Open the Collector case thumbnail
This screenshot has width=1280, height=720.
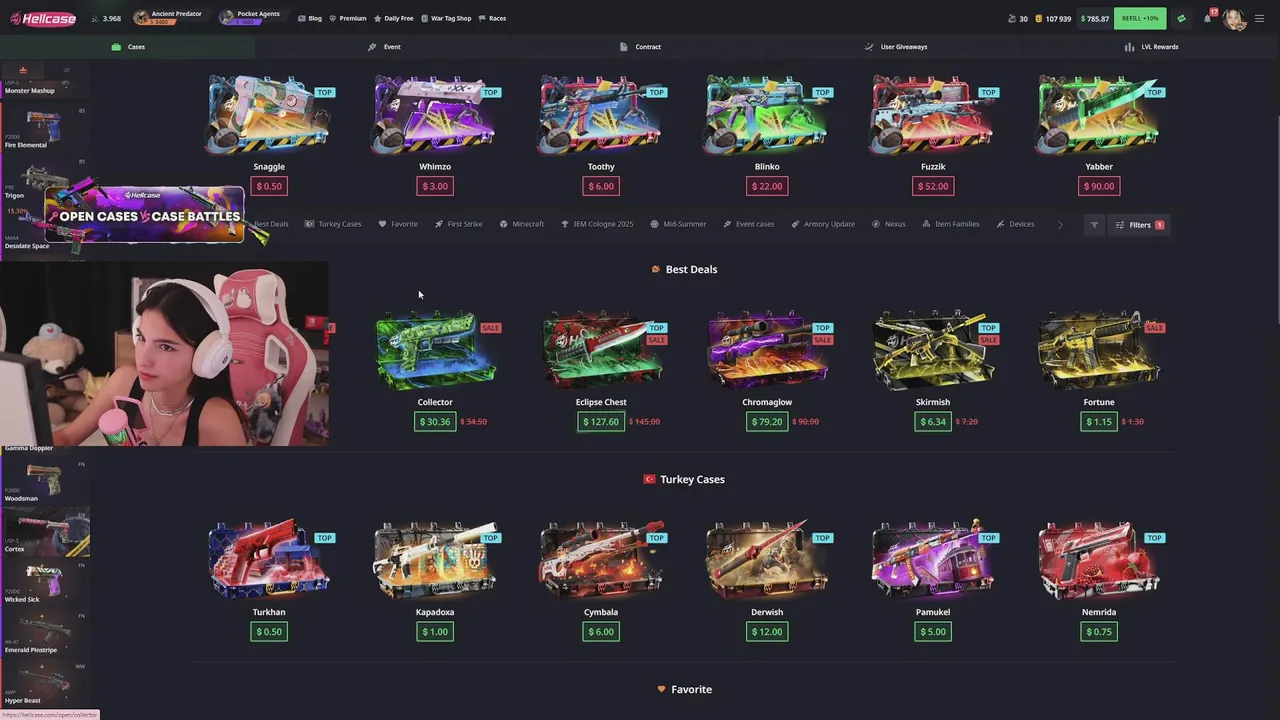(x=435, y=350)
